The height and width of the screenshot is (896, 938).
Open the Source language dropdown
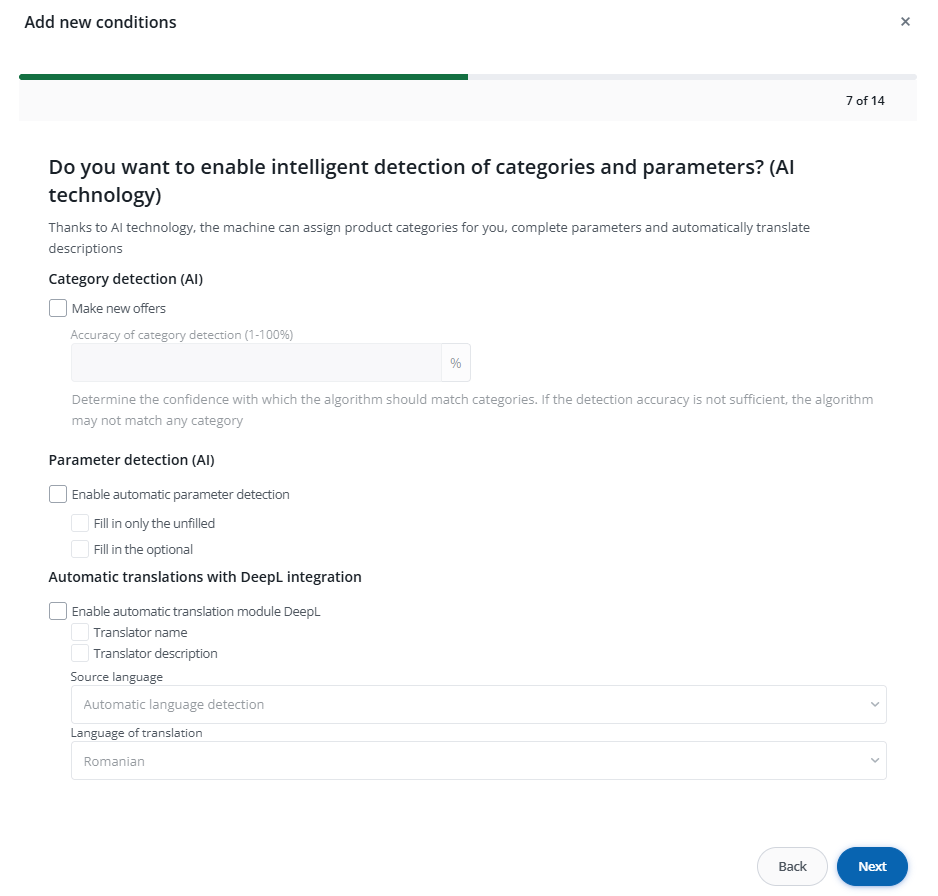click(478, 704)
